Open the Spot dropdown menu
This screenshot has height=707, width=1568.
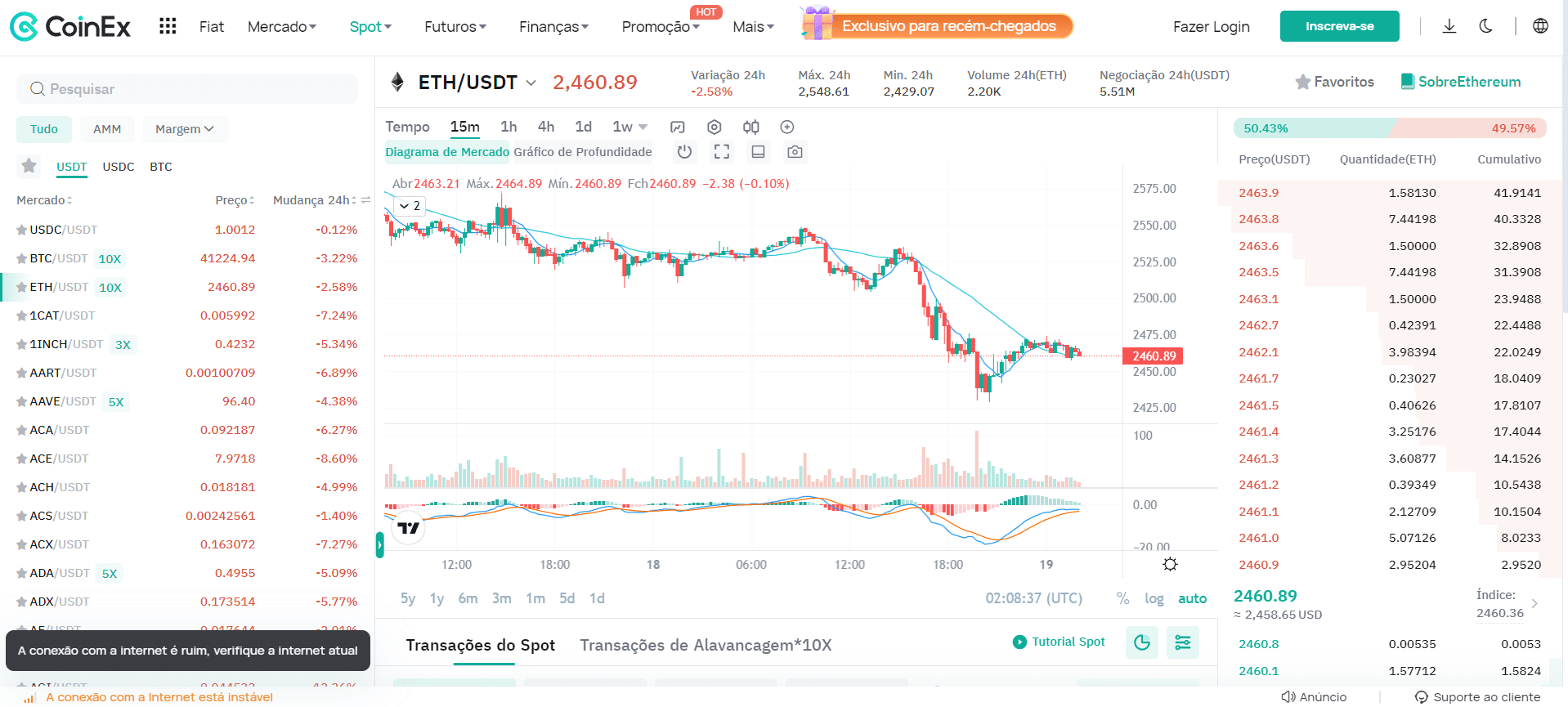click(x=370, y=26)
